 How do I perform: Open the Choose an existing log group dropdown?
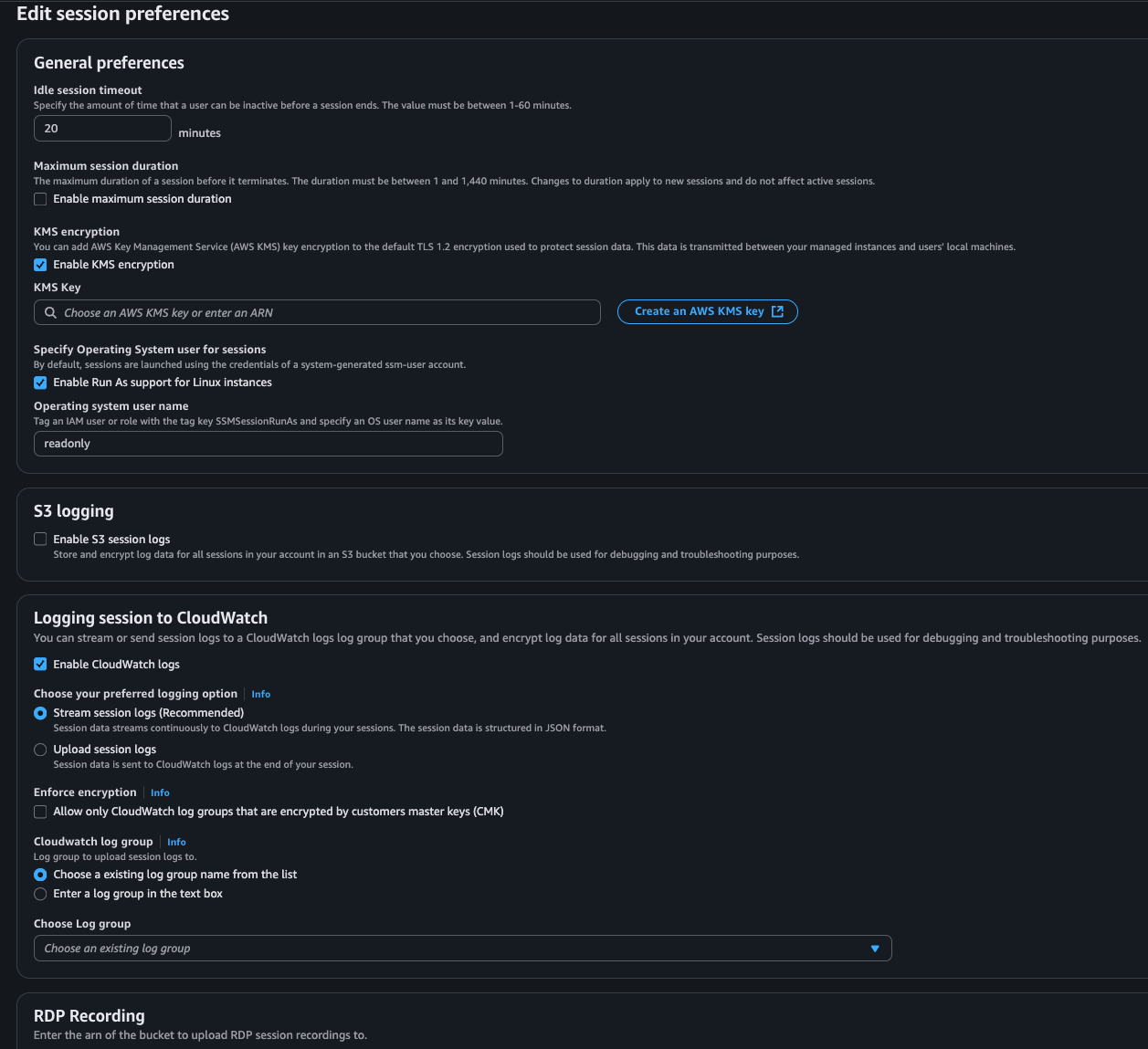coord(457,949)
